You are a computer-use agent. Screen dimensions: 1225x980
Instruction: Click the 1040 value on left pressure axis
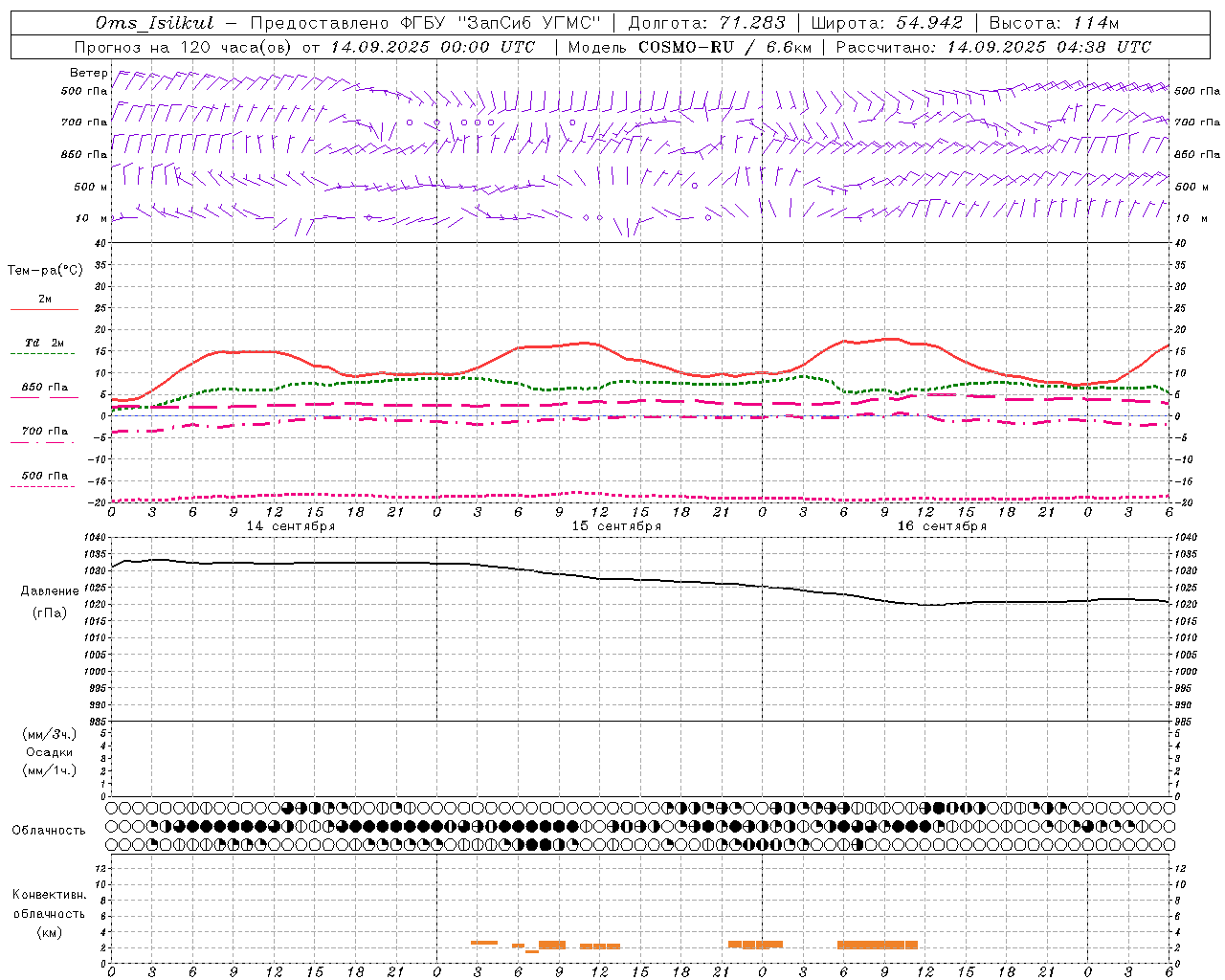pos(95,538)
